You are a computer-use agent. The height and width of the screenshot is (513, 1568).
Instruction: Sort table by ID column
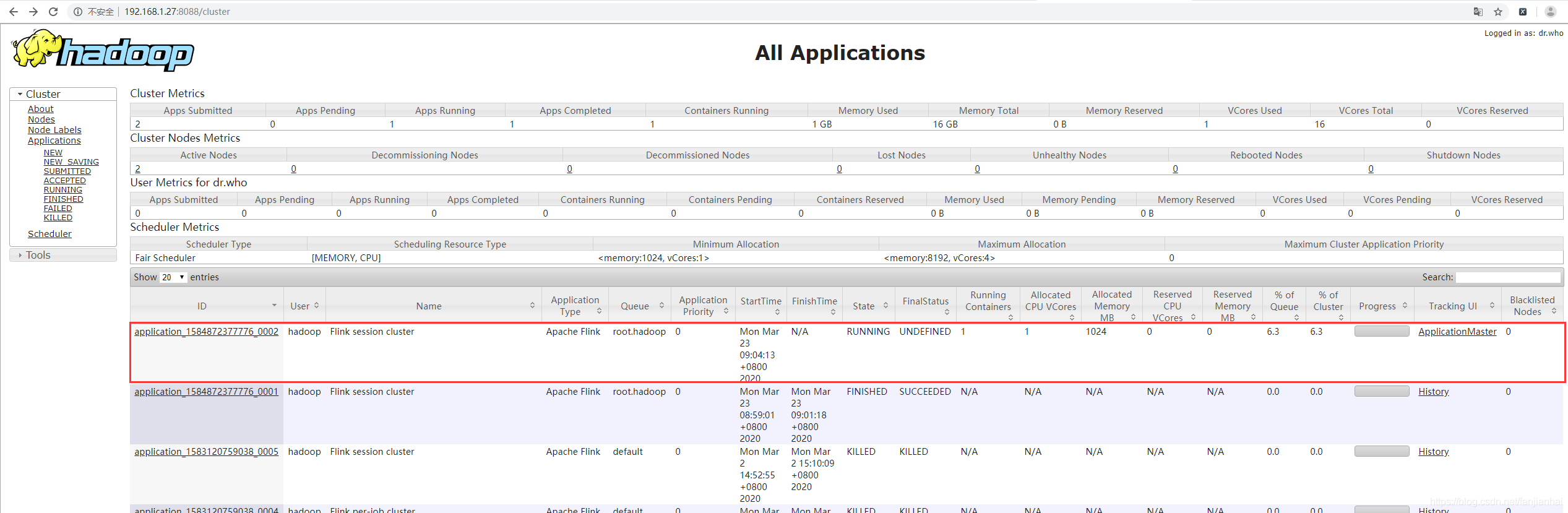coord(207,306)
